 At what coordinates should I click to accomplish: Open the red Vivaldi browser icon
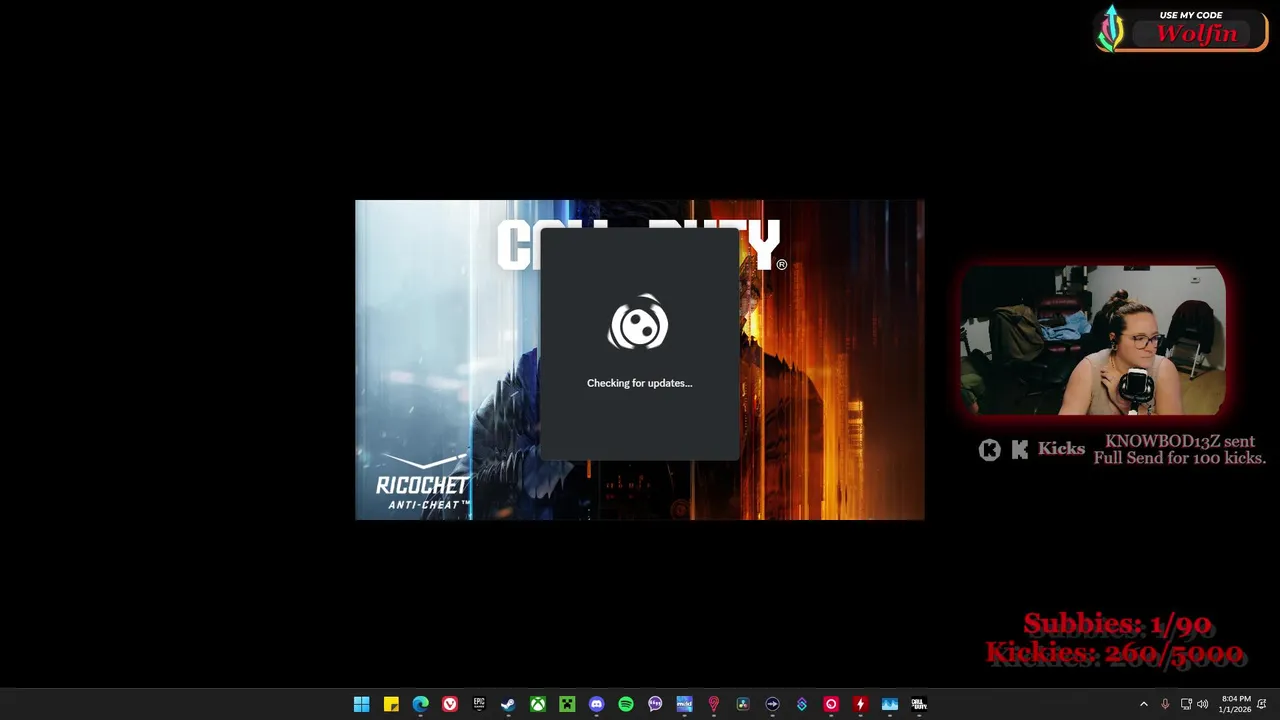click(450, 704)
